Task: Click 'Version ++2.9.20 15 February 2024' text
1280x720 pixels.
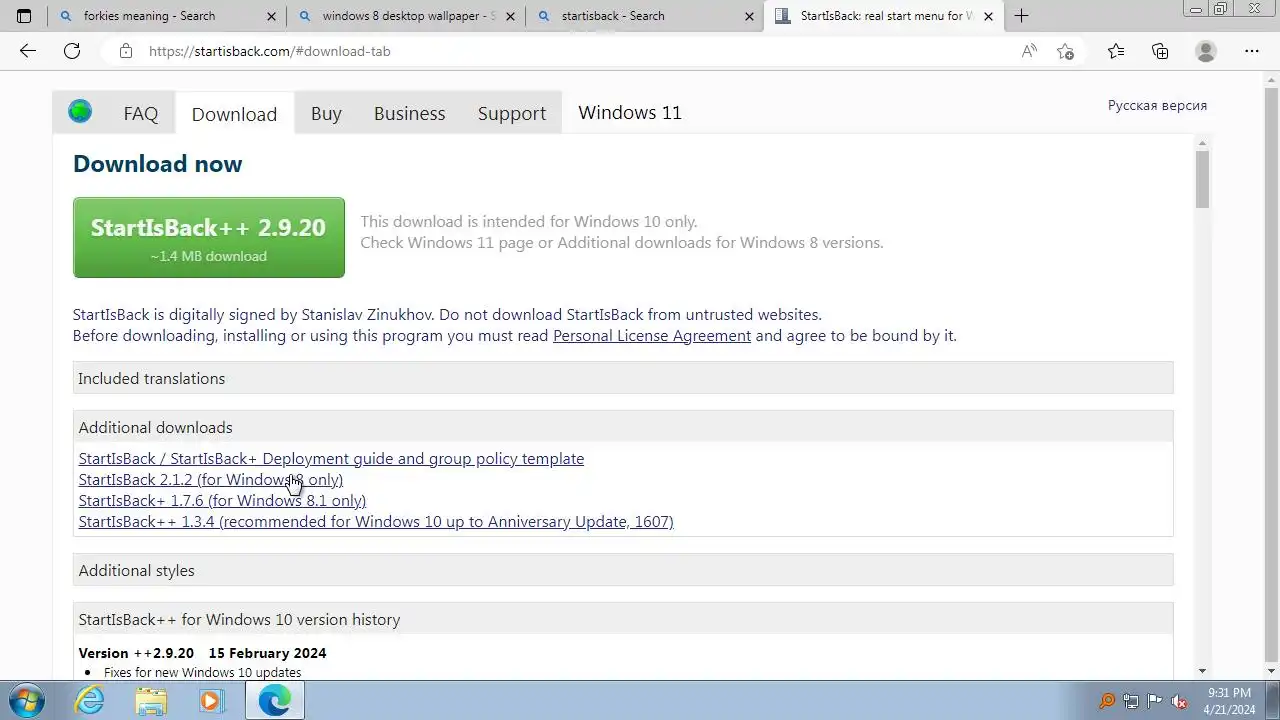Action: 202,653
